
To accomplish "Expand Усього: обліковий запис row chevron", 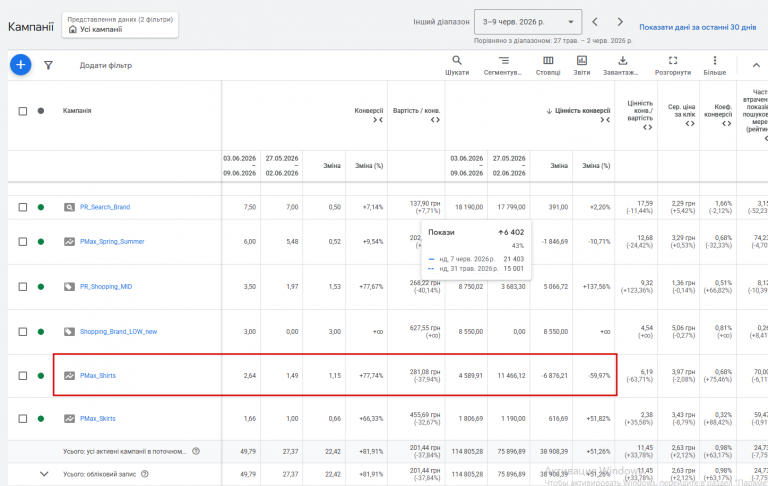I will tap(44, 474).
